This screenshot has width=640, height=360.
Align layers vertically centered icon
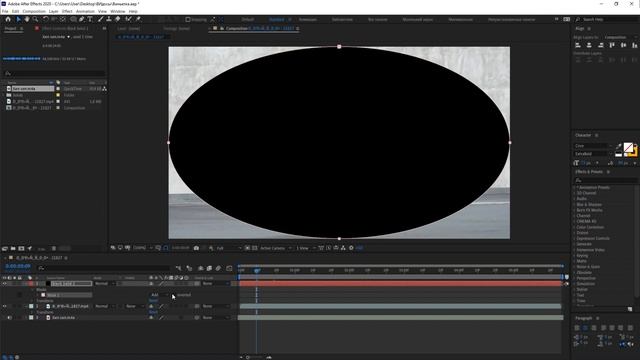click(623, 45)
